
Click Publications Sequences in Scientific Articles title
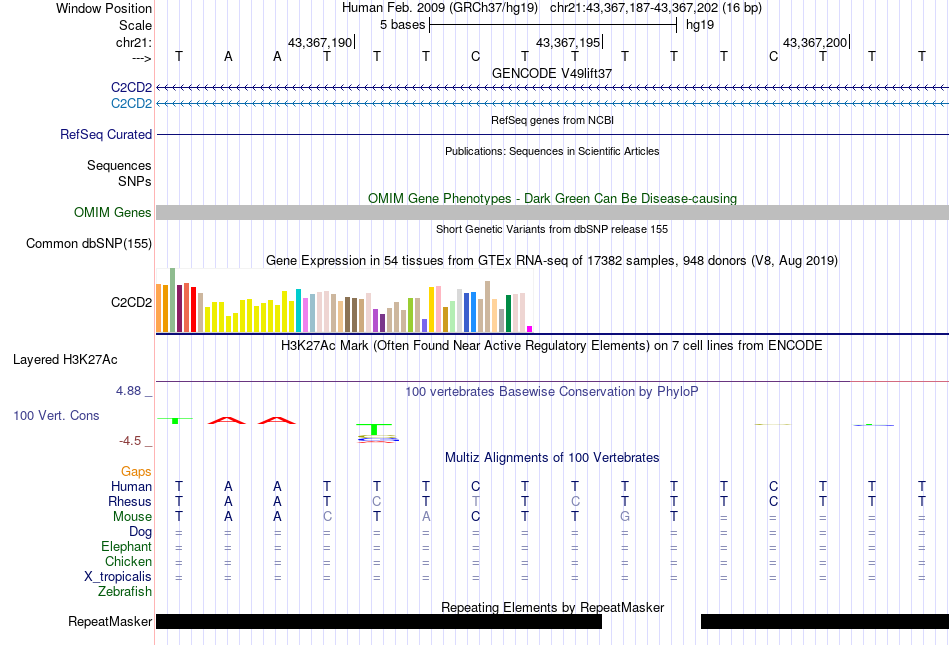552,151
